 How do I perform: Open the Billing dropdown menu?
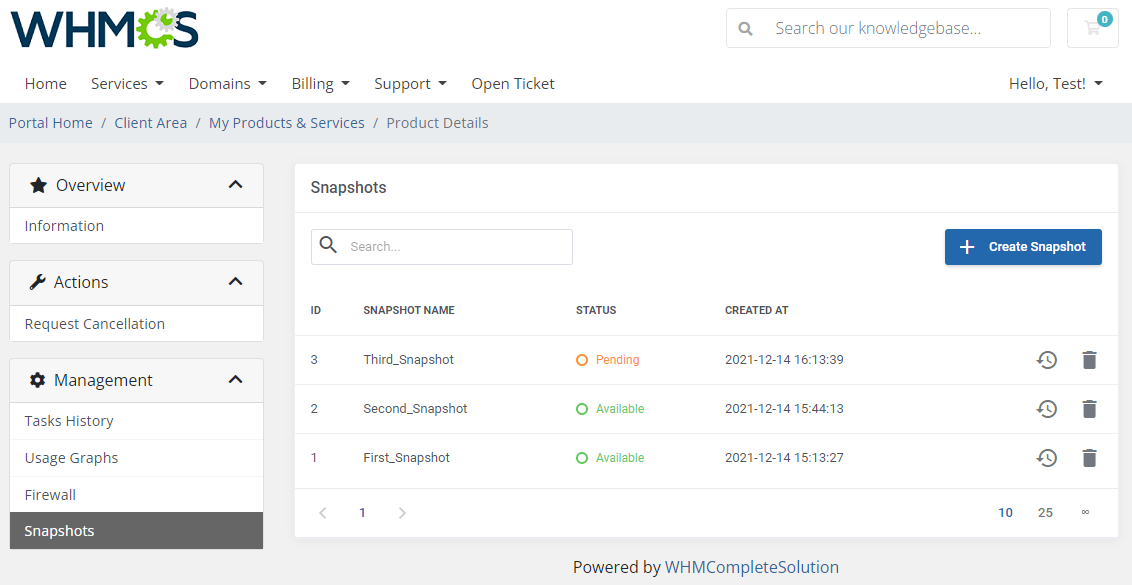click(x=321, y=84)
